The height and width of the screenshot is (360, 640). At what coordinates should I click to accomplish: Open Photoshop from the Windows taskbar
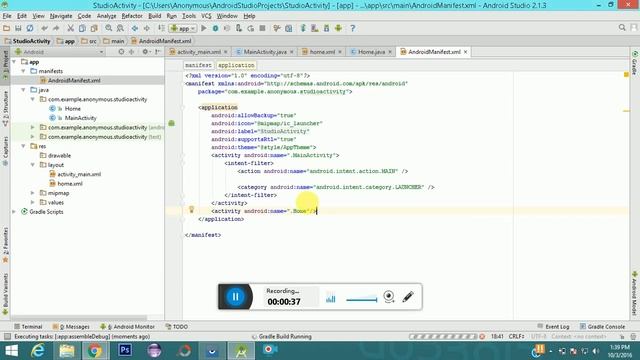tap(125, 351)
